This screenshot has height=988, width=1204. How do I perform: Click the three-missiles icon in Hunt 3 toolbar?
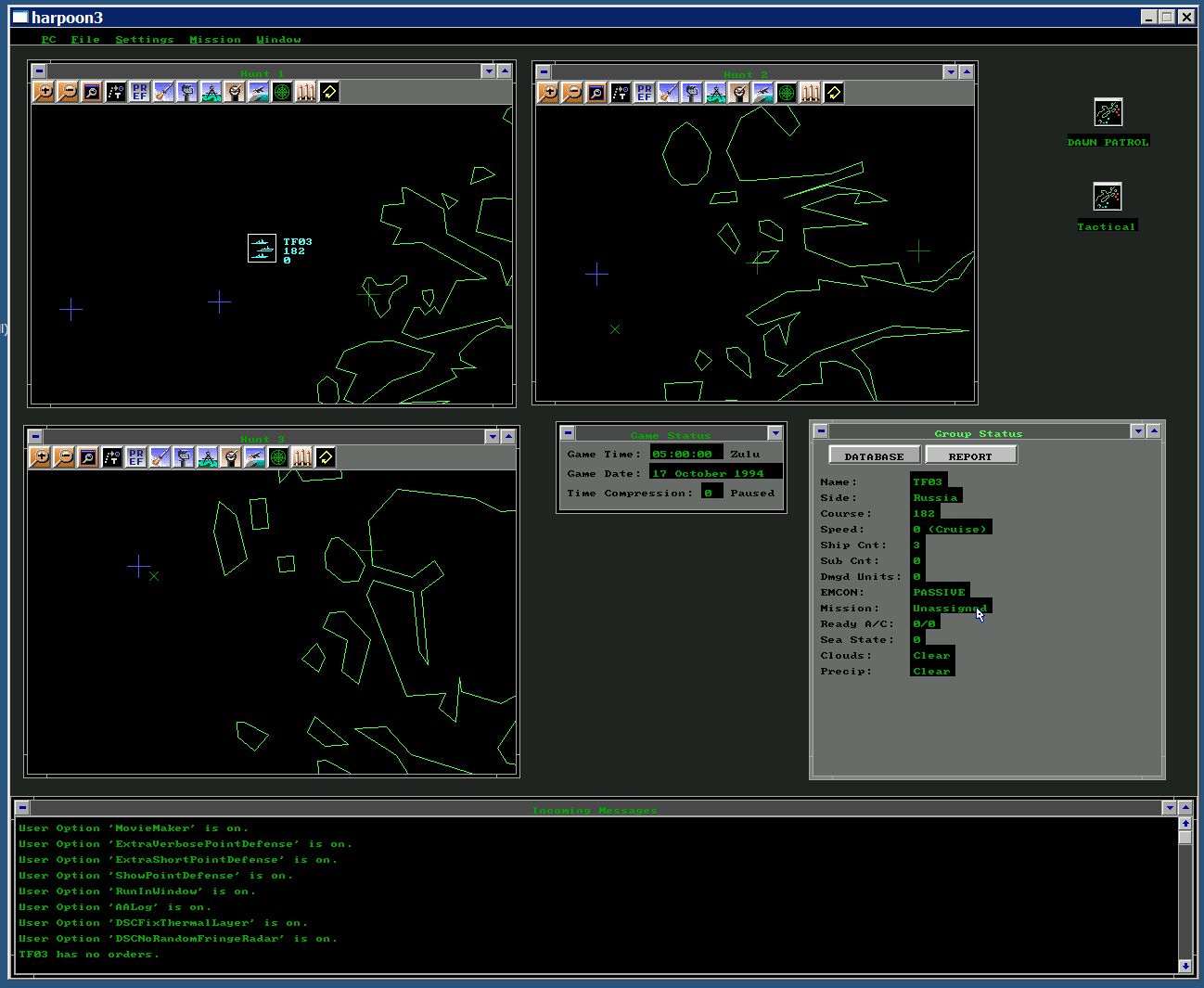[x=301, y=456]
